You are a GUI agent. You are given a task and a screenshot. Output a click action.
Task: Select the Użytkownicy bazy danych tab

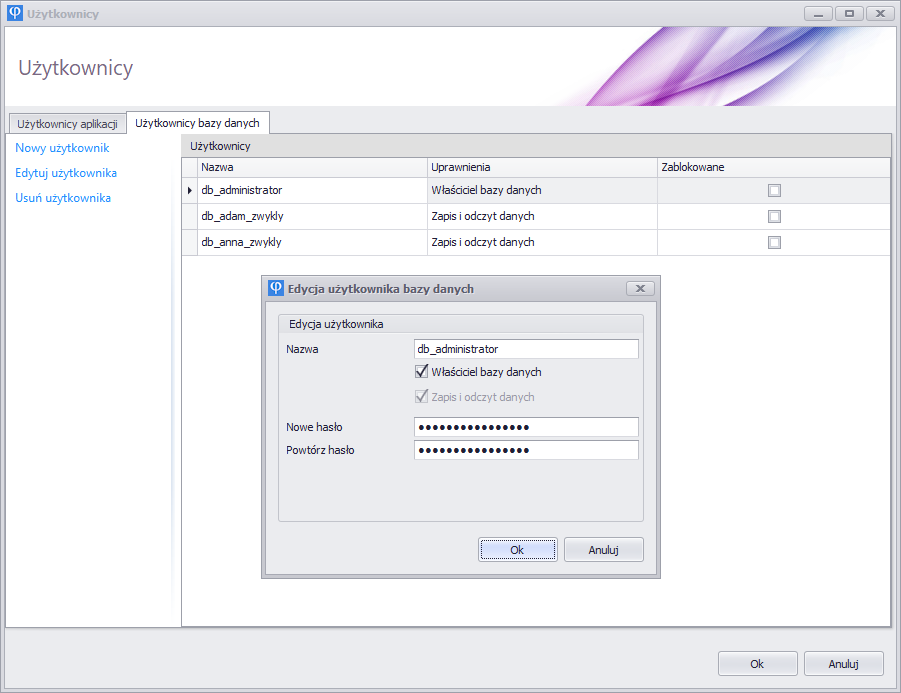pyautogui.click(x=197, y=122)
